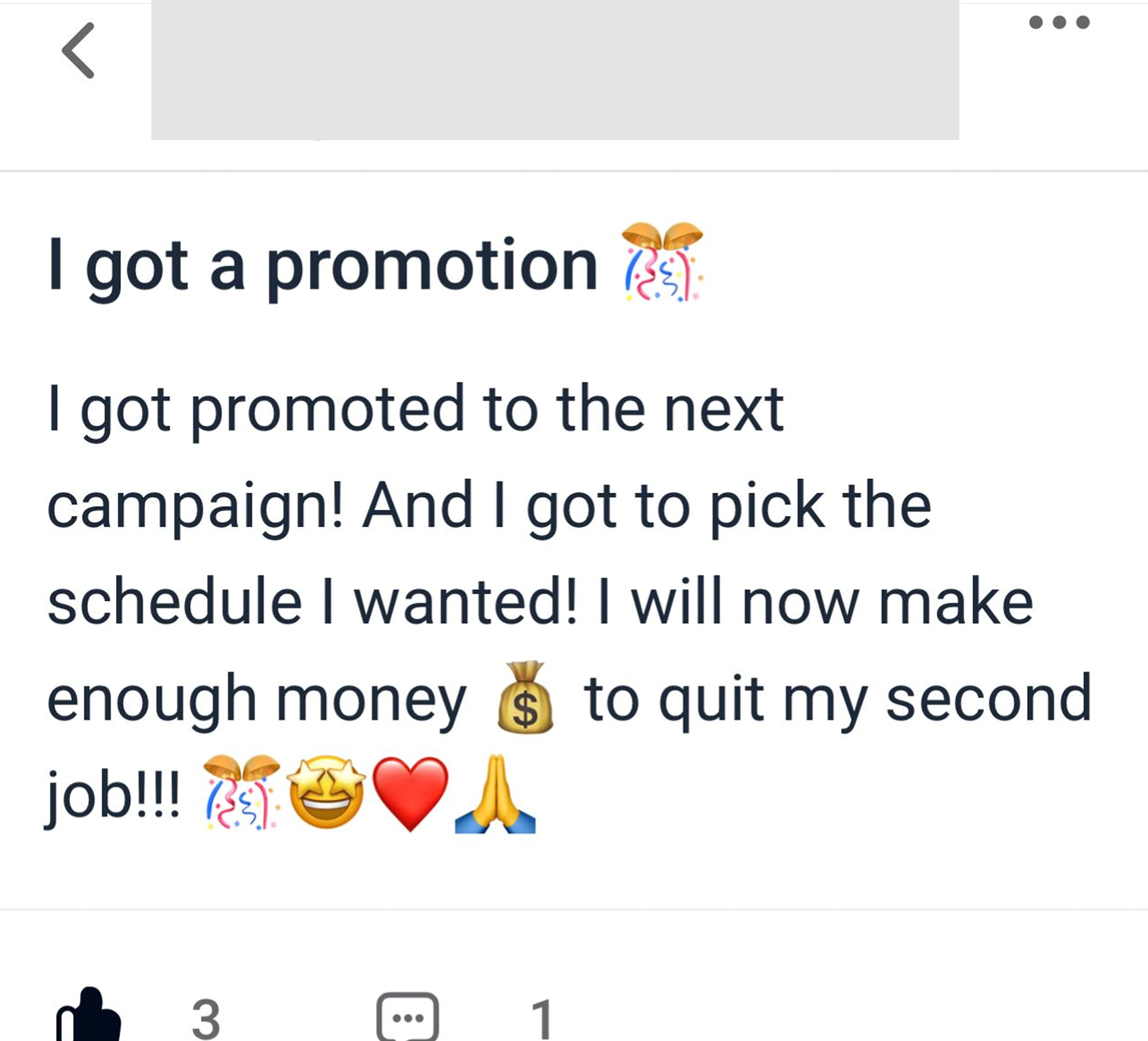
Task: Click the text "schedule I wanted!"
Action: pyautogui.click(x=312, y=602)
